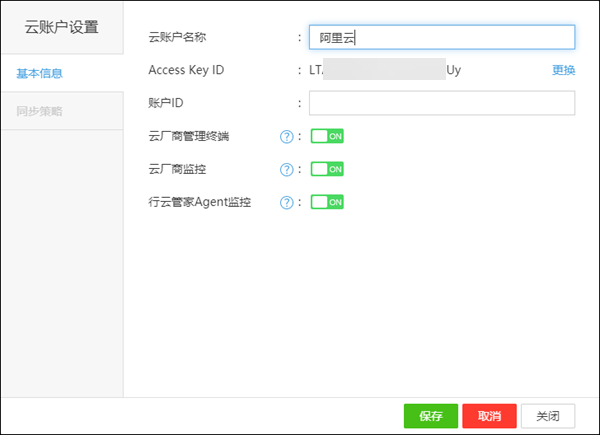The height and width of the screenshot is (435, 600).
Task: Click the masked Access Key ID value
Action: (385, 70)
